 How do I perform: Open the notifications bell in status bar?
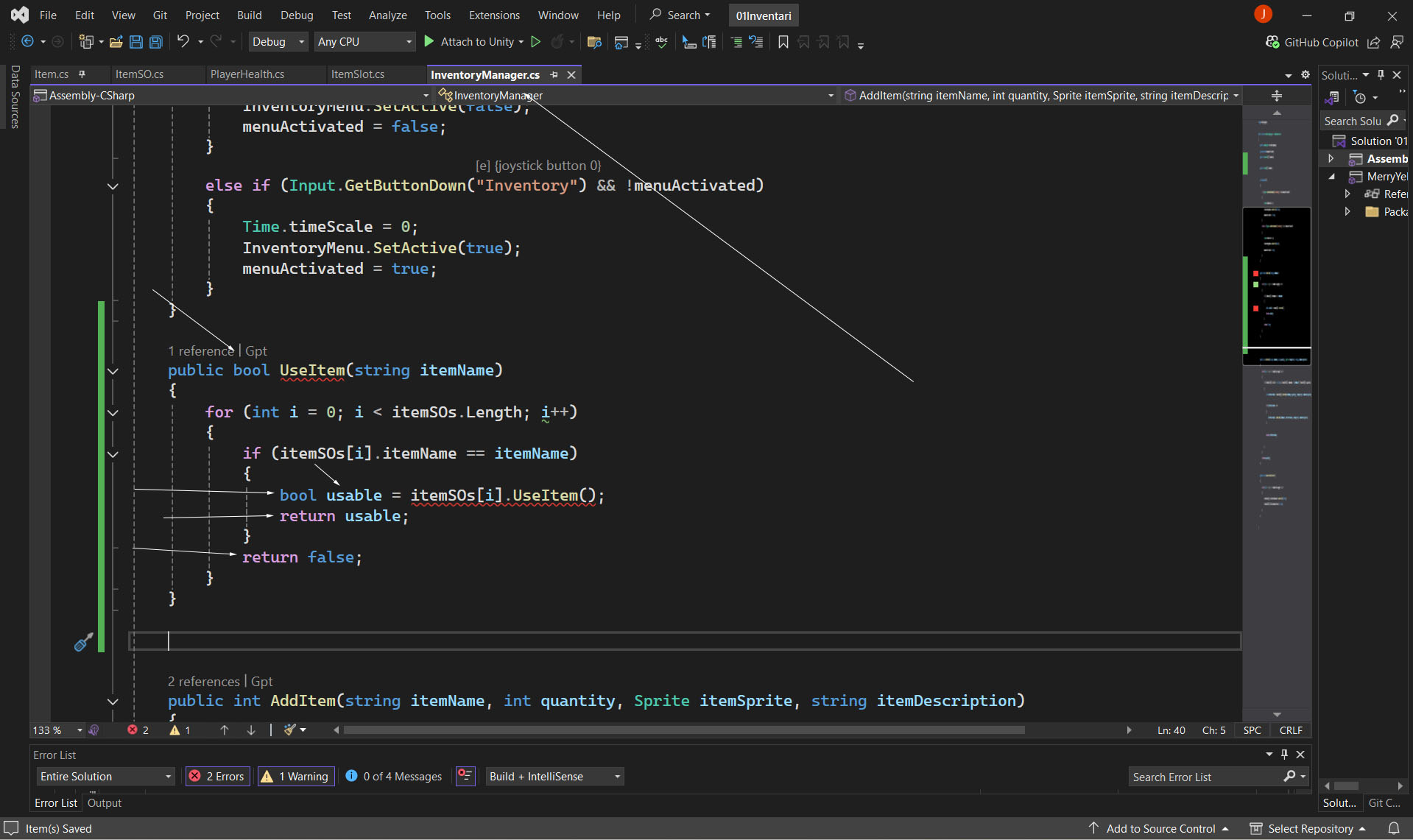pyautogui.click(x=1394, y=828)
